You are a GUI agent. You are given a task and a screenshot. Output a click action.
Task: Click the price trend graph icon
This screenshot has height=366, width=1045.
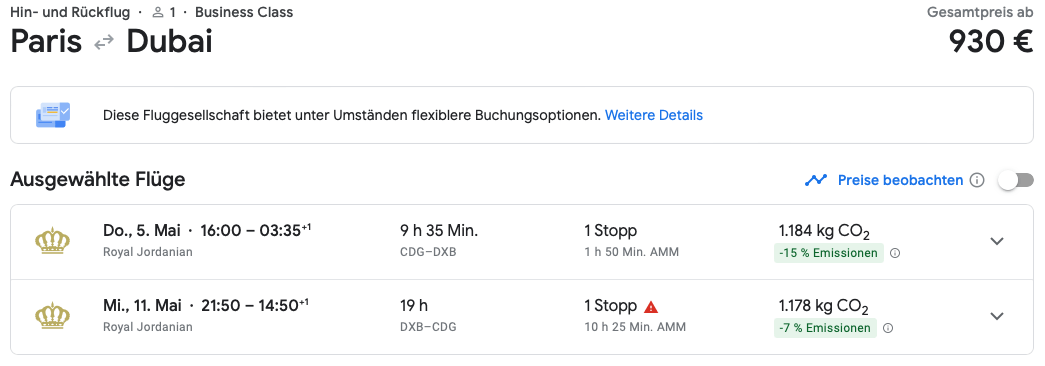[x=816, y=180]
